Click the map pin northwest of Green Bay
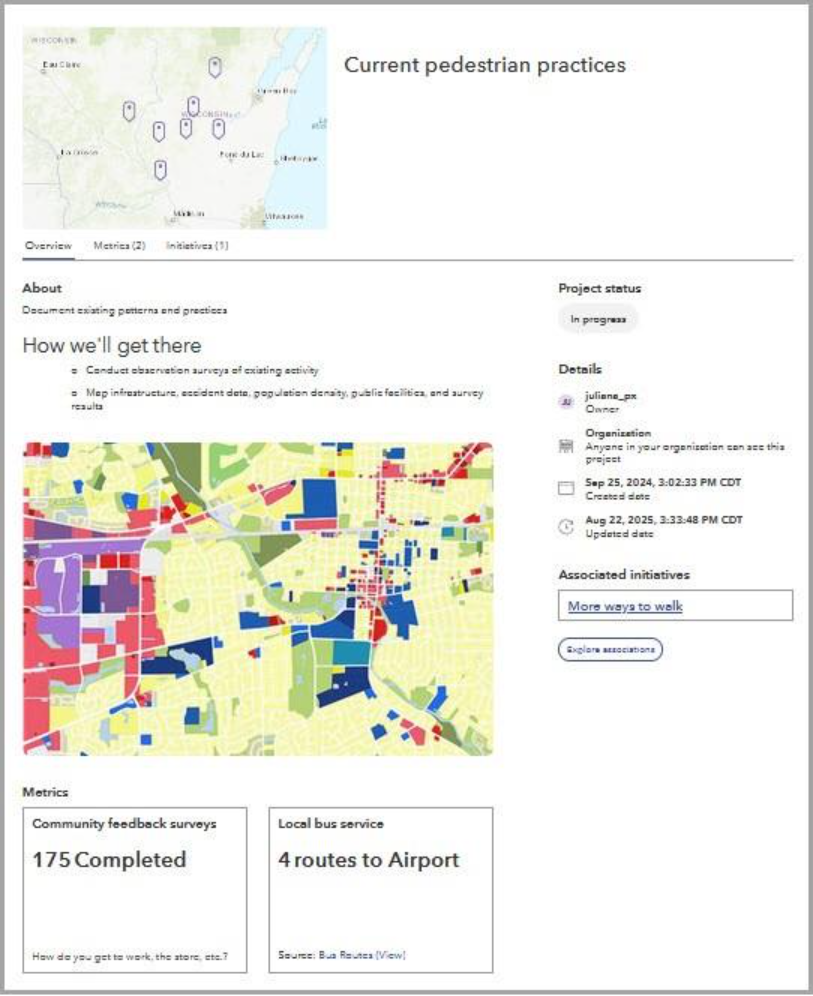The image size is (813, 996). point(214,67)
